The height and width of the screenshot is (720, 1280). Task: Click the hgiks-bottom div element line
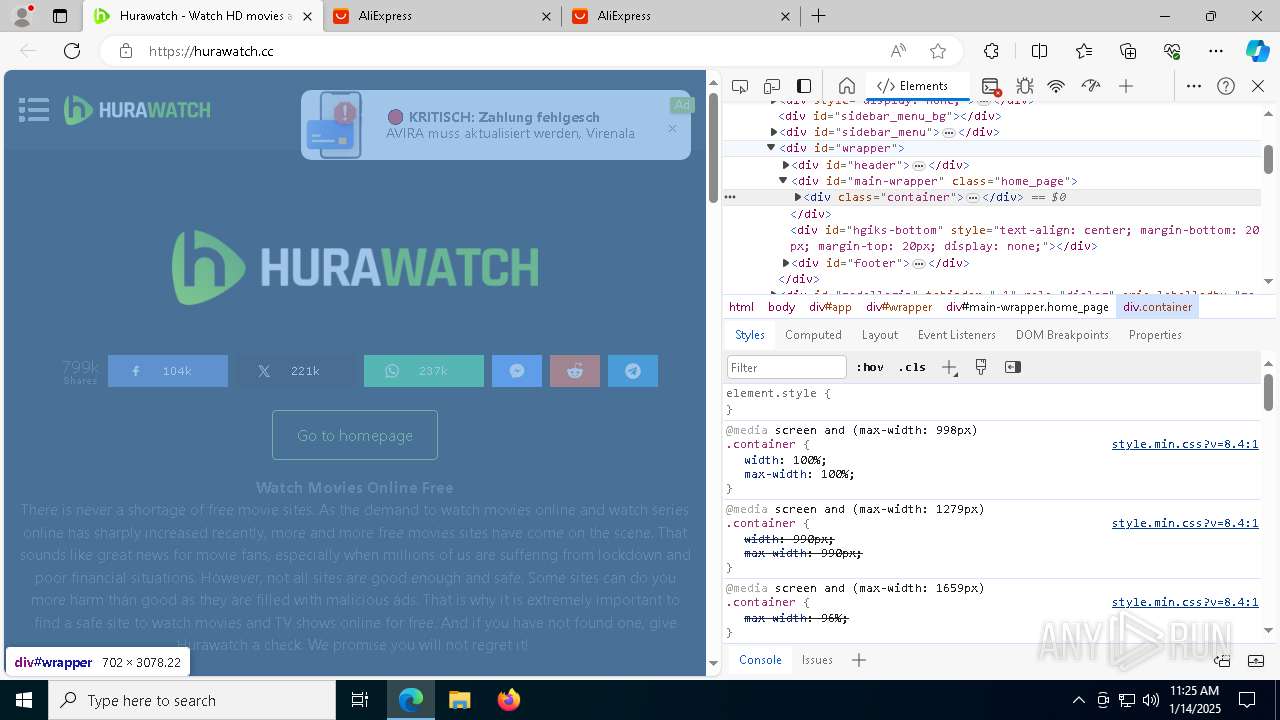click(1024, 238)
